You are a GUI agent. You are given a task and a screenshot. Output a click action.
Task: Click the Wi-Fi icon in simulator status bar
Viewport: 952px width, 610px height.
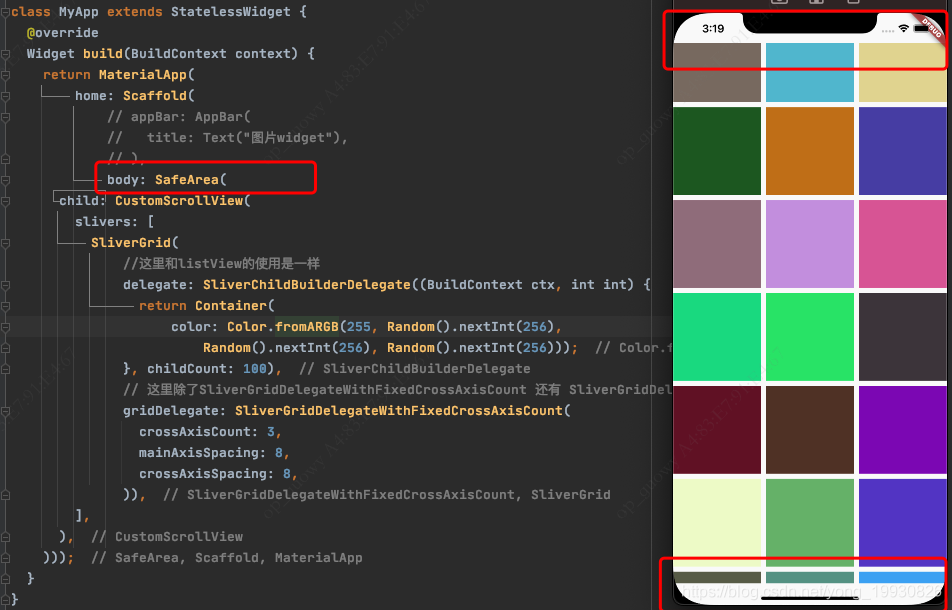coord(903,28)
